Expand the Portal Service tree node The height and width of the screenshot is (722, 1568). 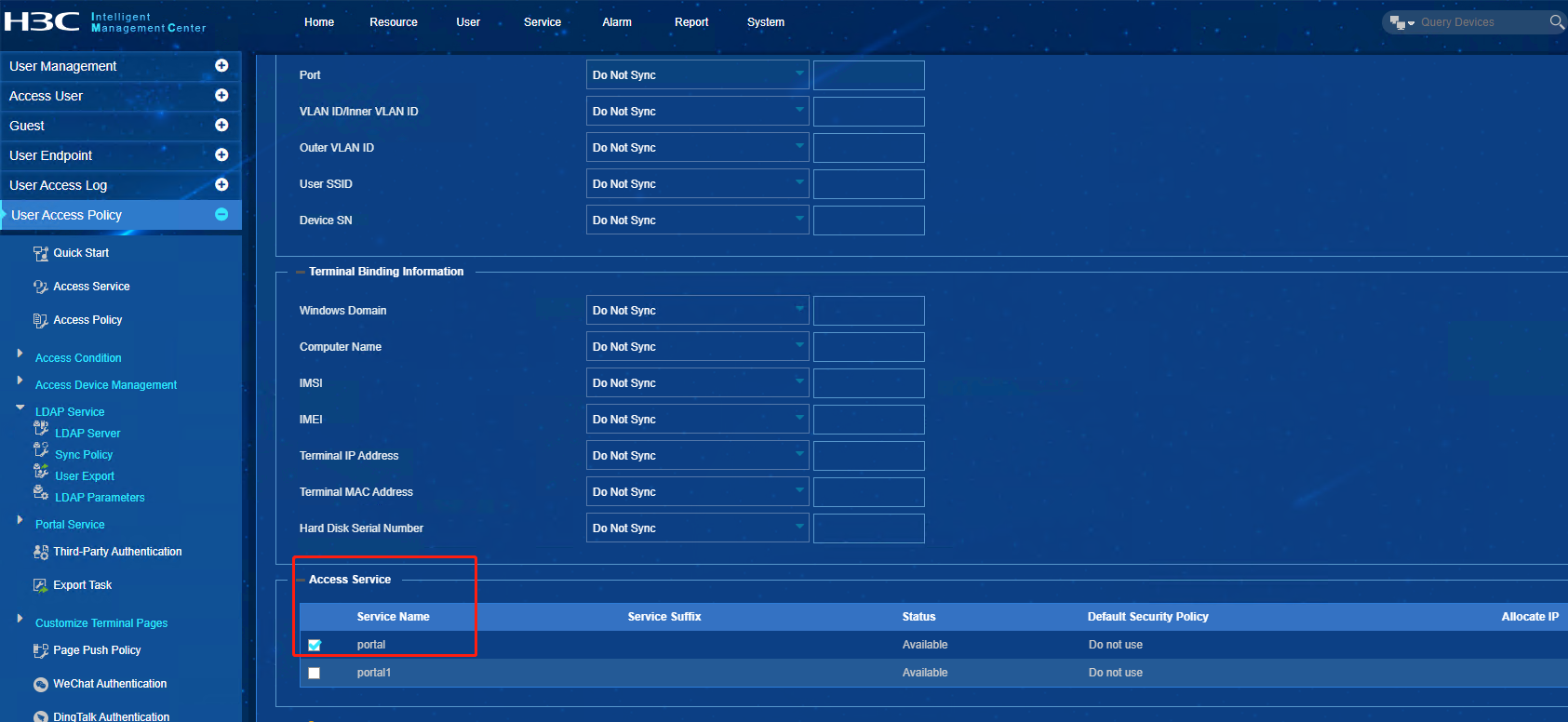click(x=20, y=520)
